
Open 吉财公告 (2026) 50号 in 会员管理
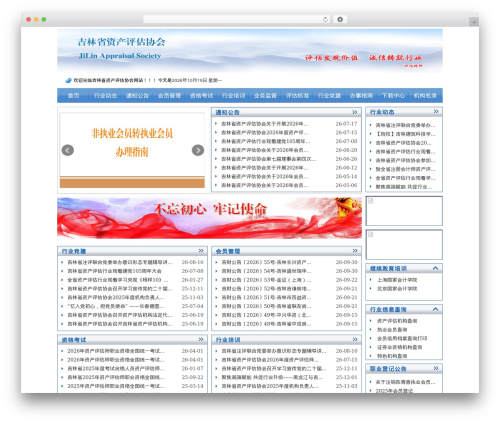point(266,306)
